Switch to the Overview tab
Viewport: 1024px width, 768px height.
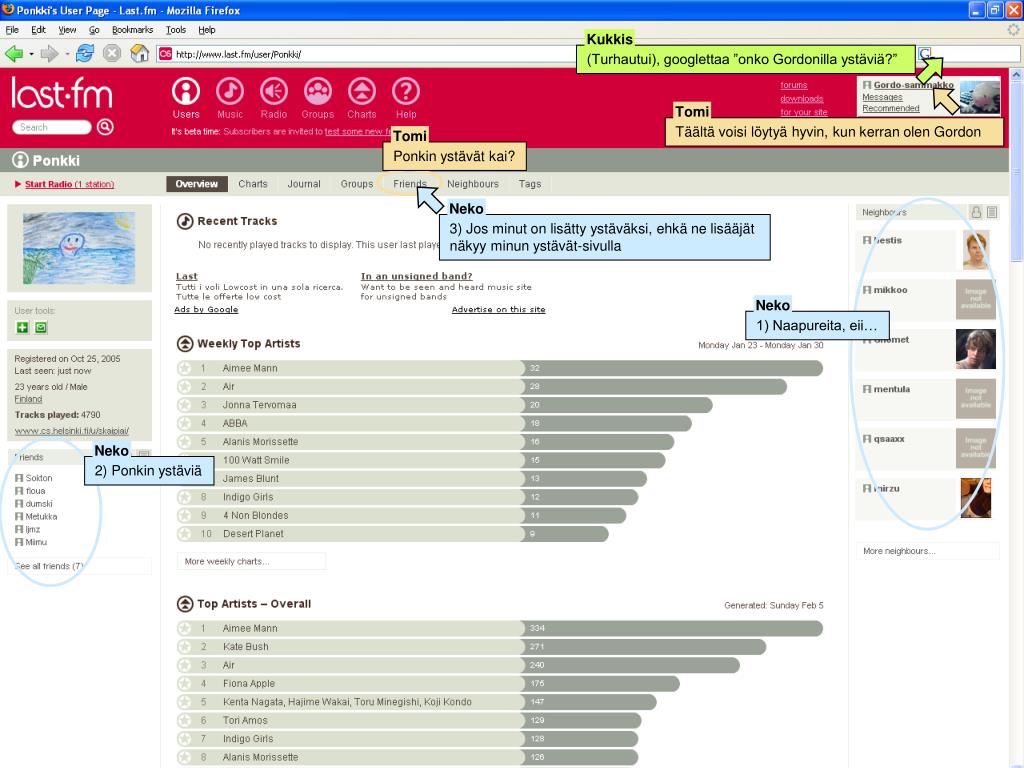[197, 184]
